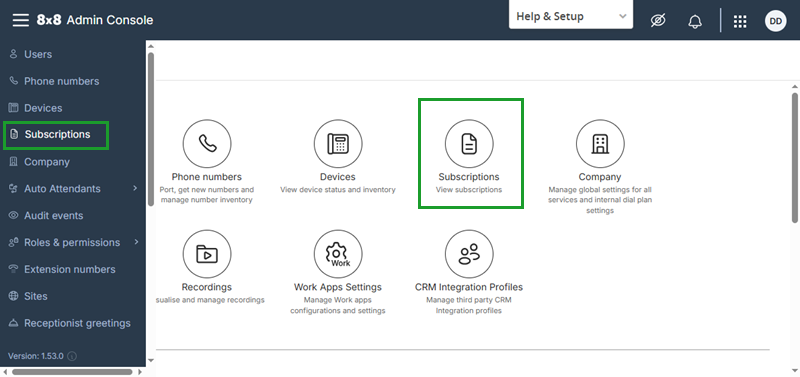
Task: Expand the Roles & permissions chevron
Action: pyautogui.click(x=136, y=242)
